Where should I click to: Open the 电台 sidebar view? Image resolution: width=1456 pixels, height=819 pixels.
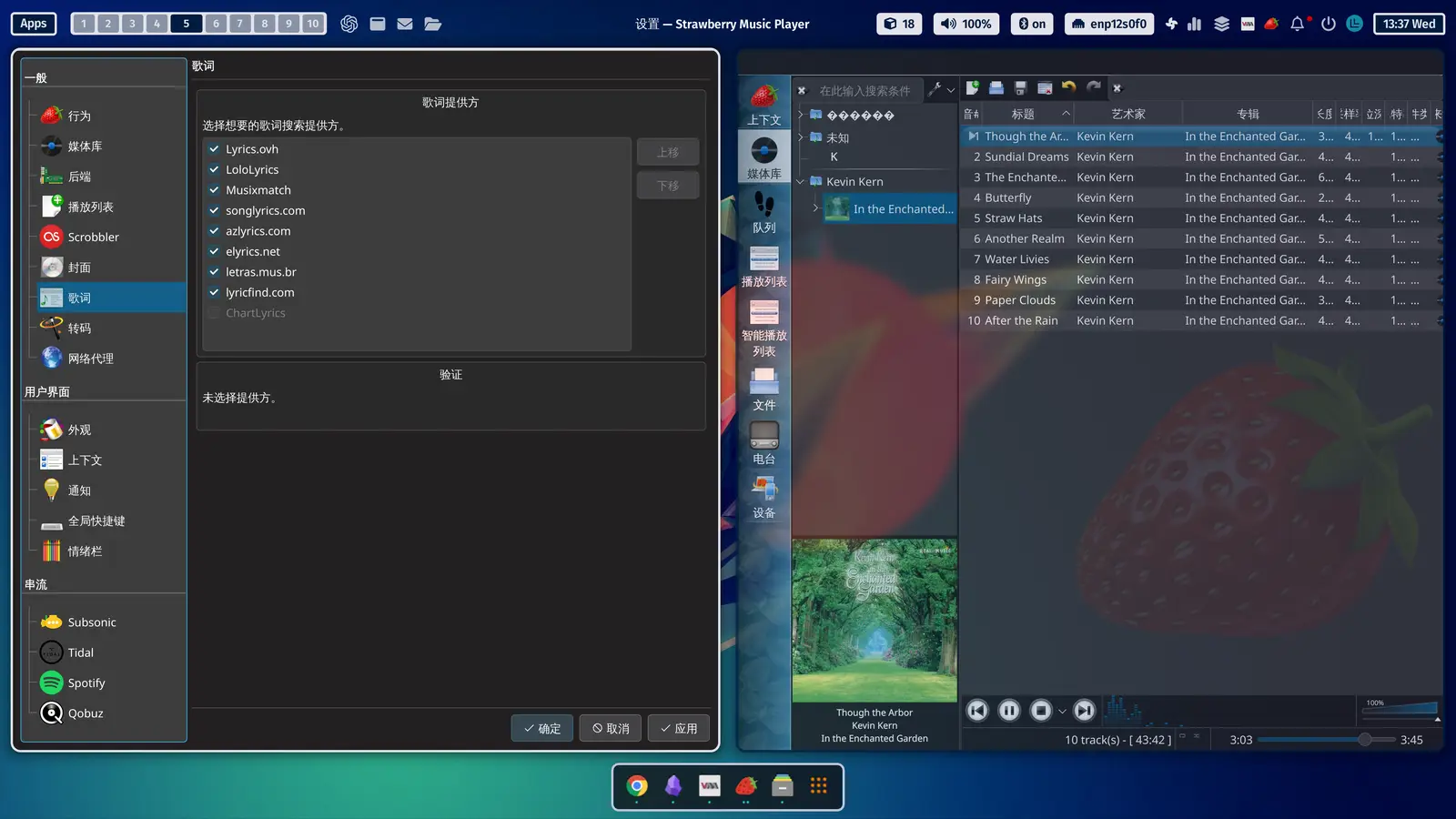coord(764,444)
